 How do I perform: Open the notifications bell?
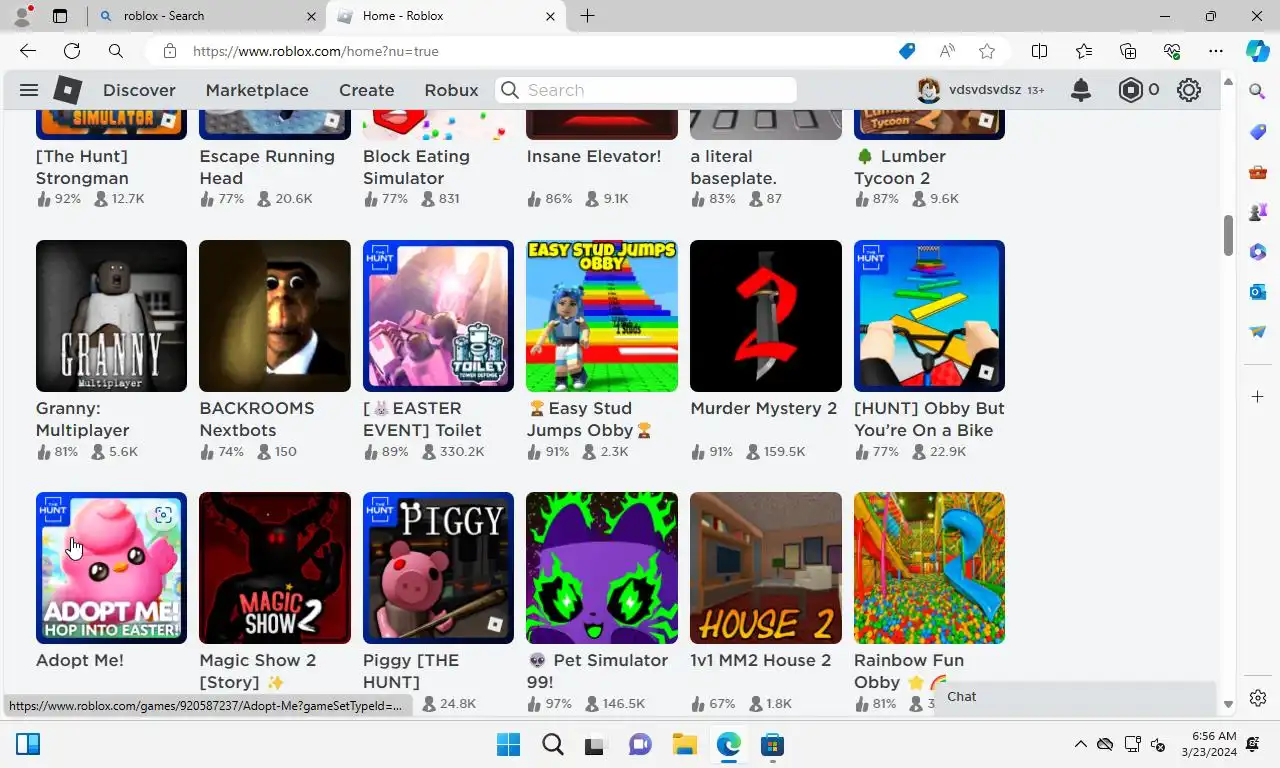click(x=1081, y=90)
